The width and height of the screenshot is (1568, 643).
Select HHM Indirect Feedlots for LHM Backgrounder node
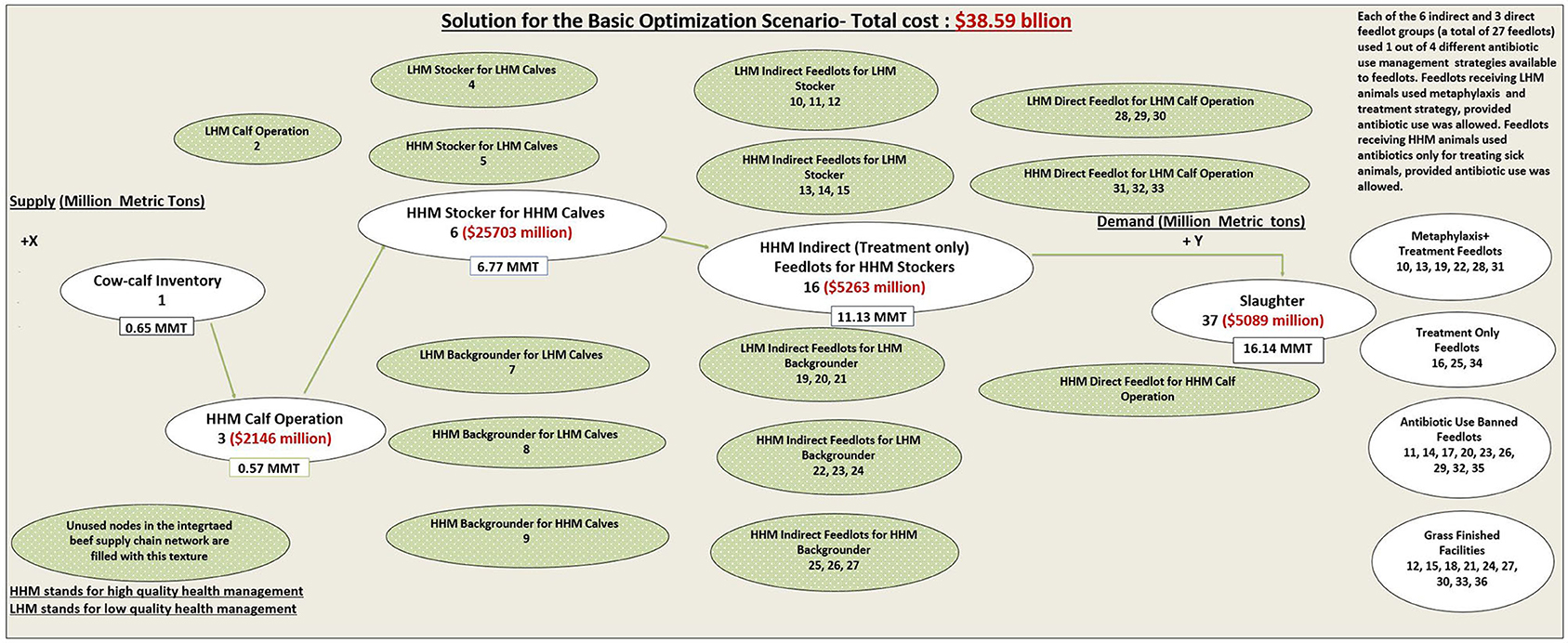click(838, 455)
